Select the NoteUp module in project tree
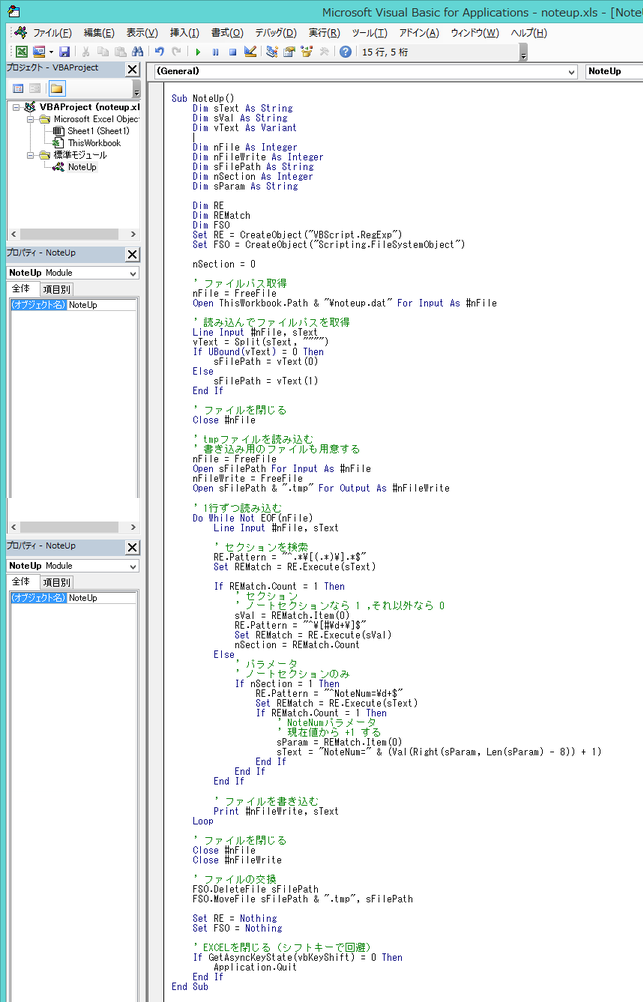The width and height of the screenshot is (643, 1002). coord(82,167)
